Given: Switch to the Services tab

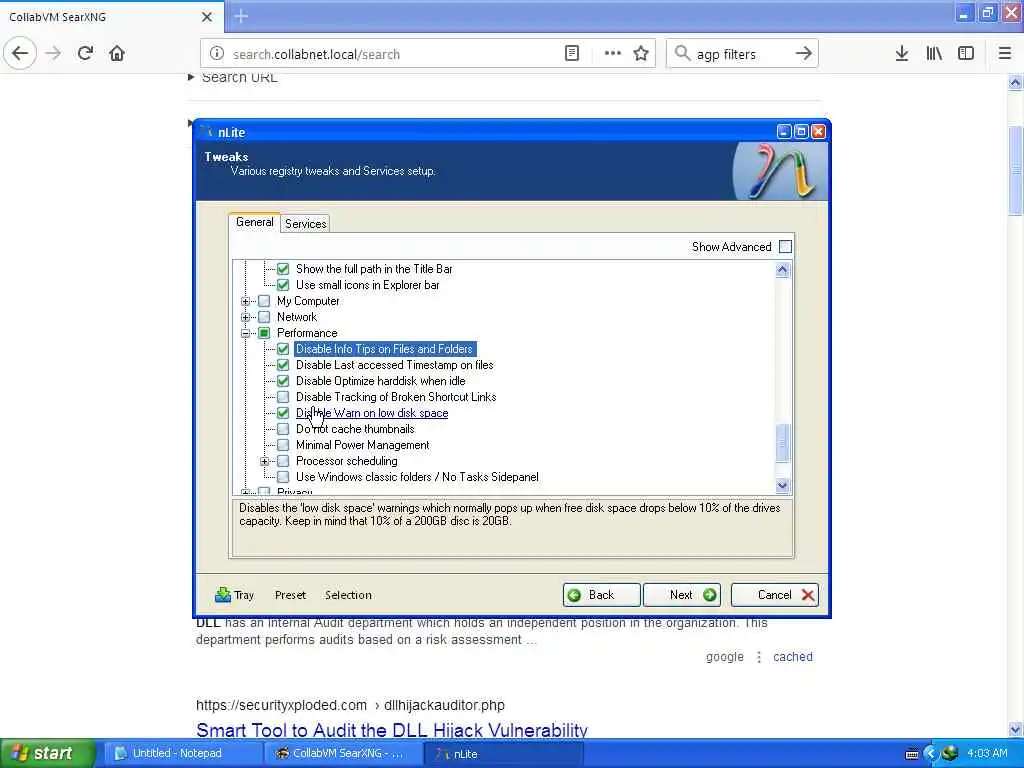Looking at the screenshot, I should (305, 223).
